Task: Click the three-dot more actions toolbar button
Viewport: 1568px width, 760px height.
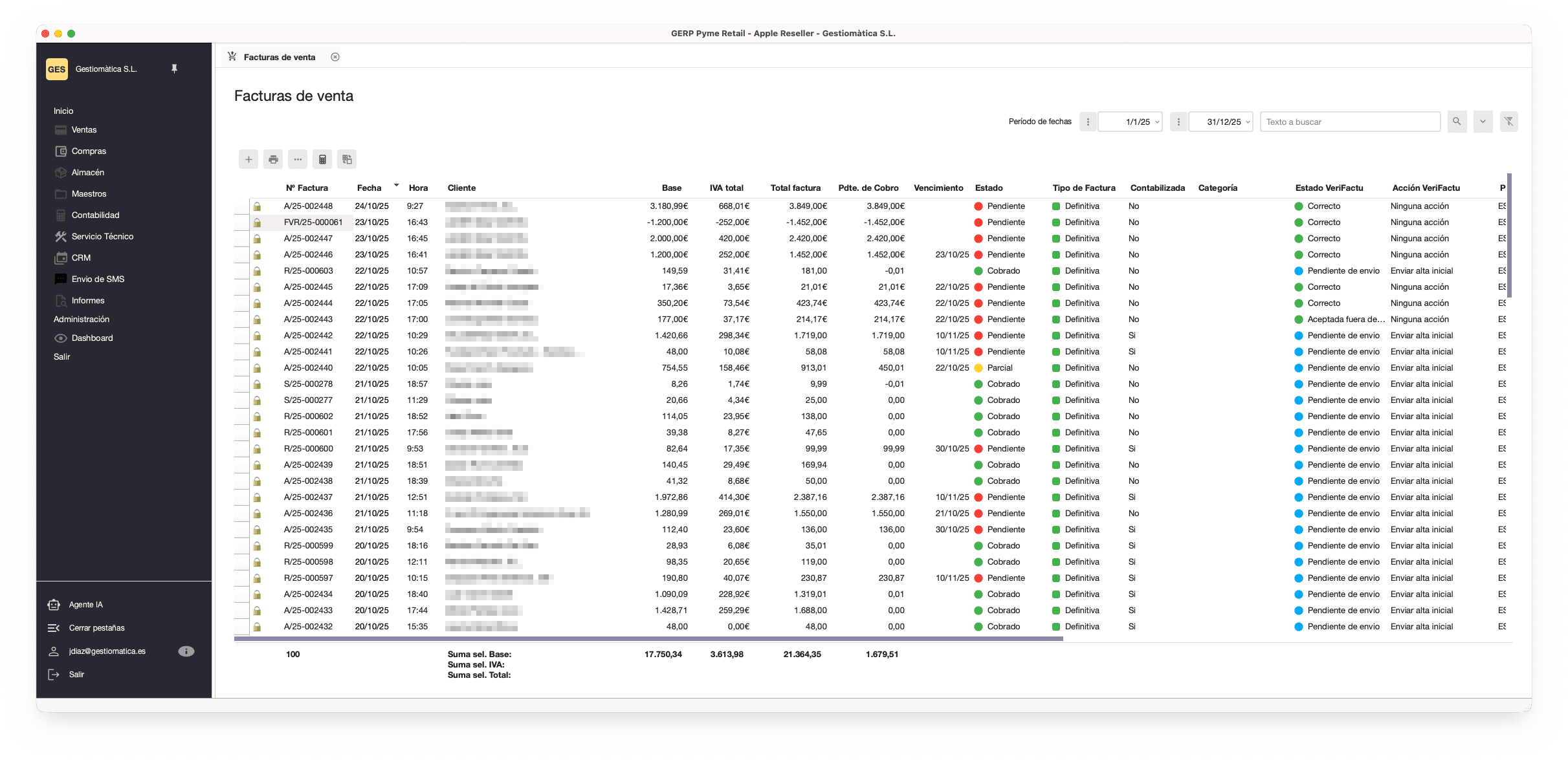Action: point(298,159)
